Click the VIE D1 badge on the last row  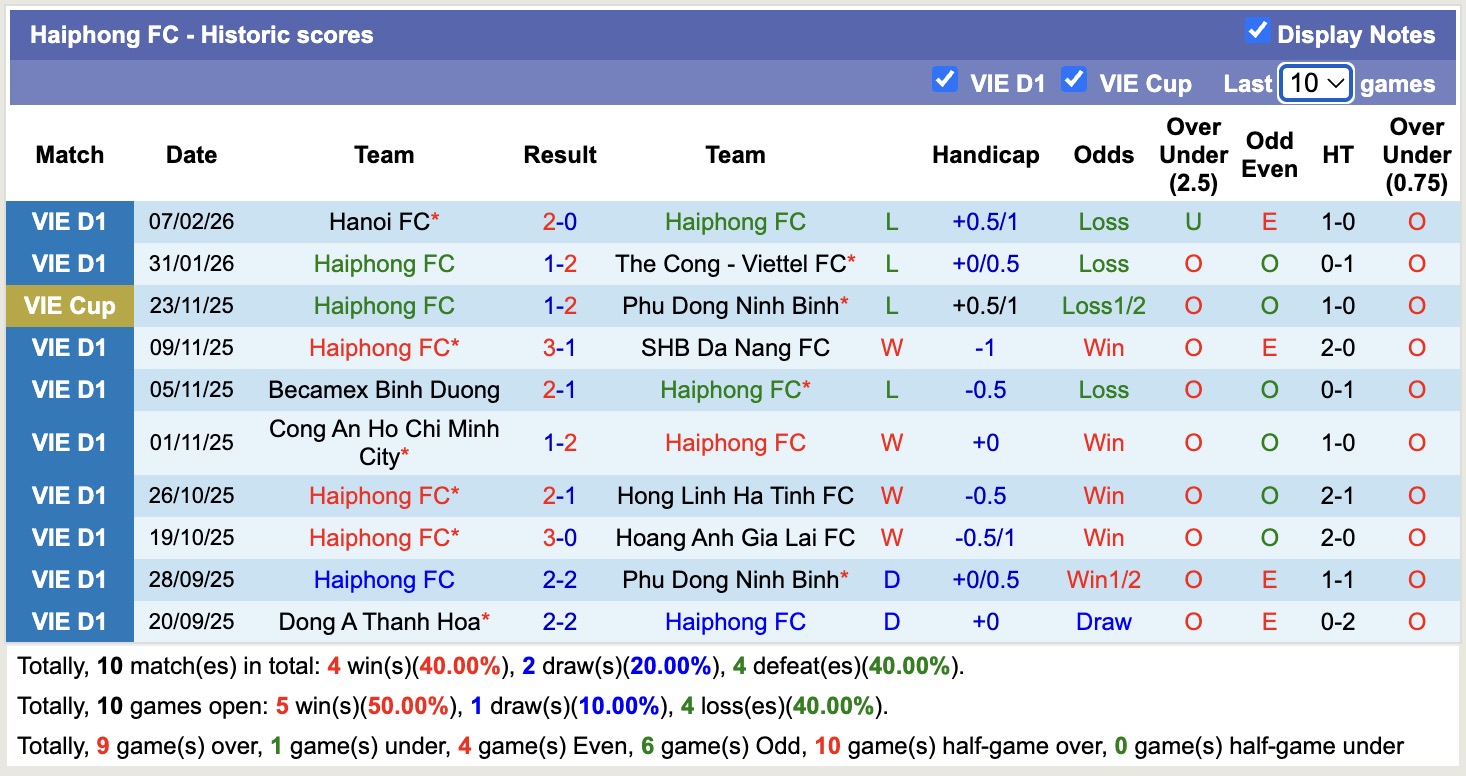[x=69, y=621]
